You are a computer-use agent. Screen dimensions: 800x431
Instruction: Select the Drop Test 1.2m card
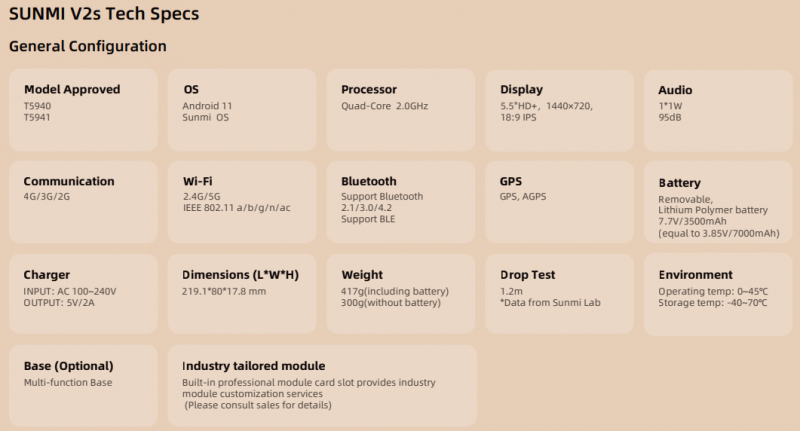(x=559, y=294)
